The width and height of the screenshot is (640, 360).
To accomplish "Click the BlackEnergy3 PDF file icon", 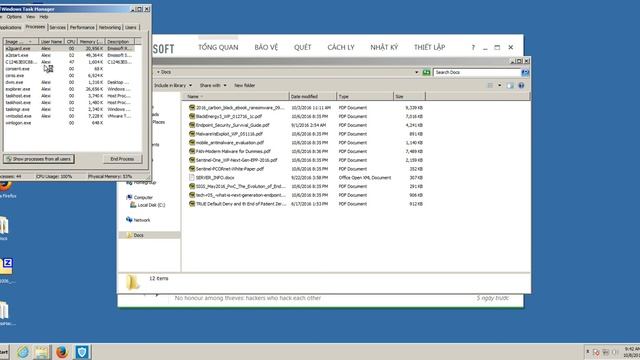I will [191, 116].
